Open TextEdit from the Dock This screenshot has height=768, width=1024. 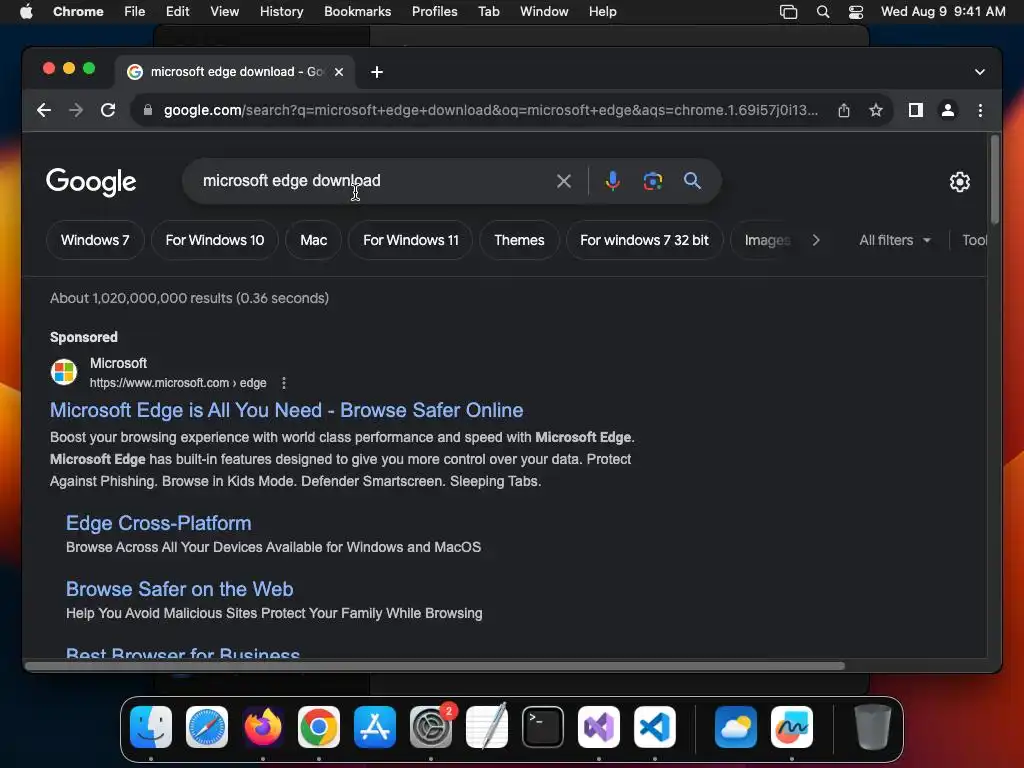coord(487,727)
